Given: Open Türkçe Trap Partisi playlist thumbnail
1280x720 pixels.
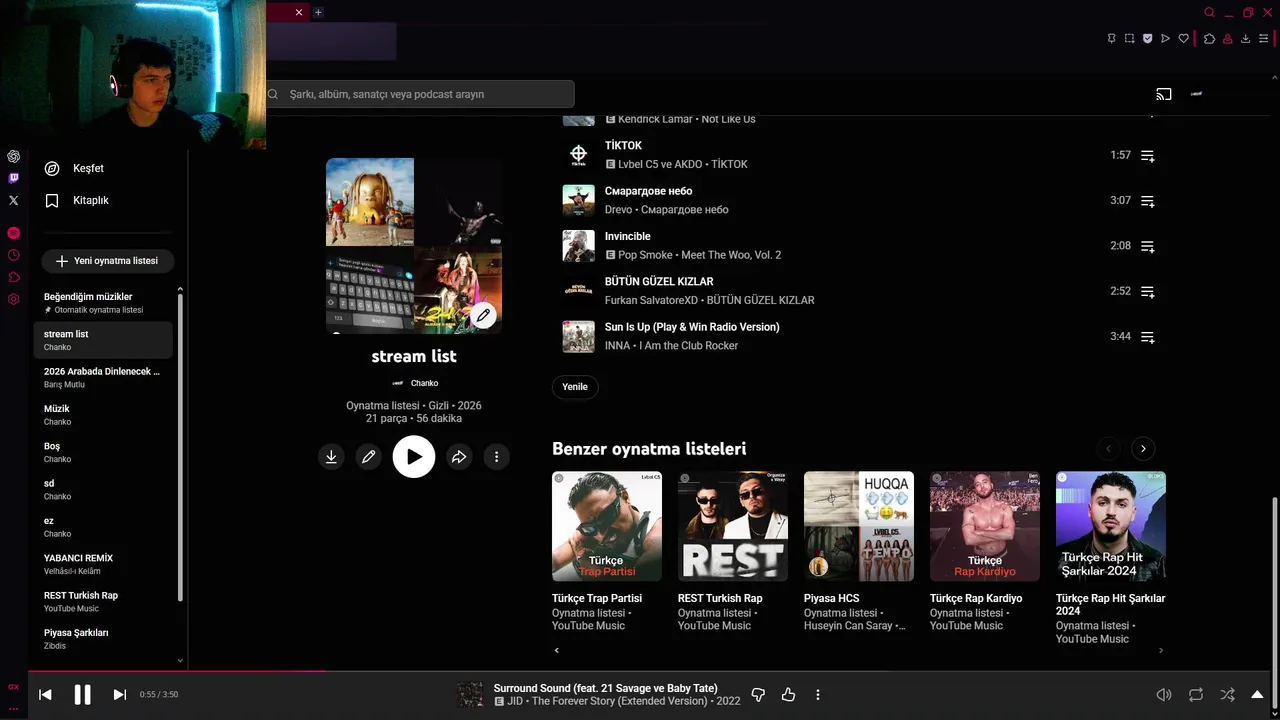Looking at the screenshot, I should click(607, 526).
